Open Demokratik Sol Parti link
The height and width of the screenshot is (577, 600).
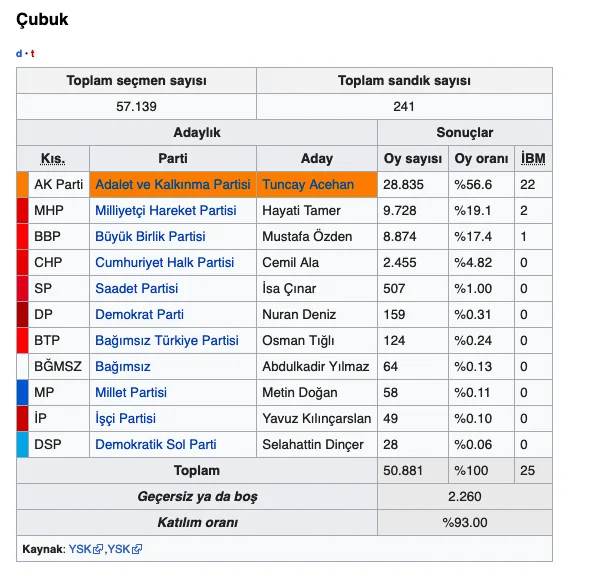156,445
